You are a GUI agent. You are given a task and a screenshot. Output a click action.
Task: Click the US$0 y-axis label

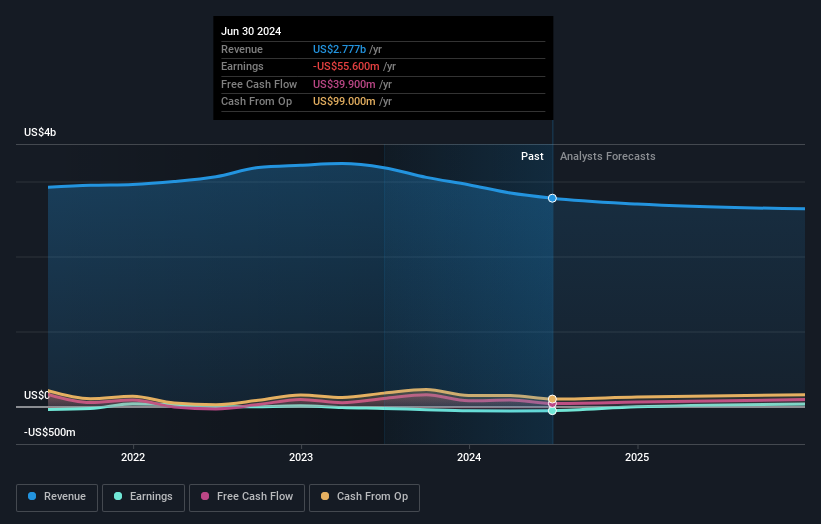[37, 395]
